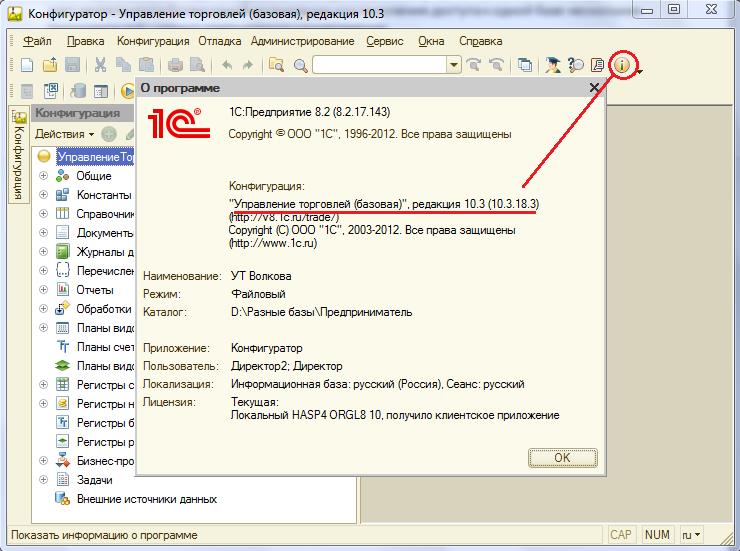Image resolution: width=740 pixels, height=551 pixels.
Task: Open the Syntax helper graduate icon
Action: coord(553,65)
